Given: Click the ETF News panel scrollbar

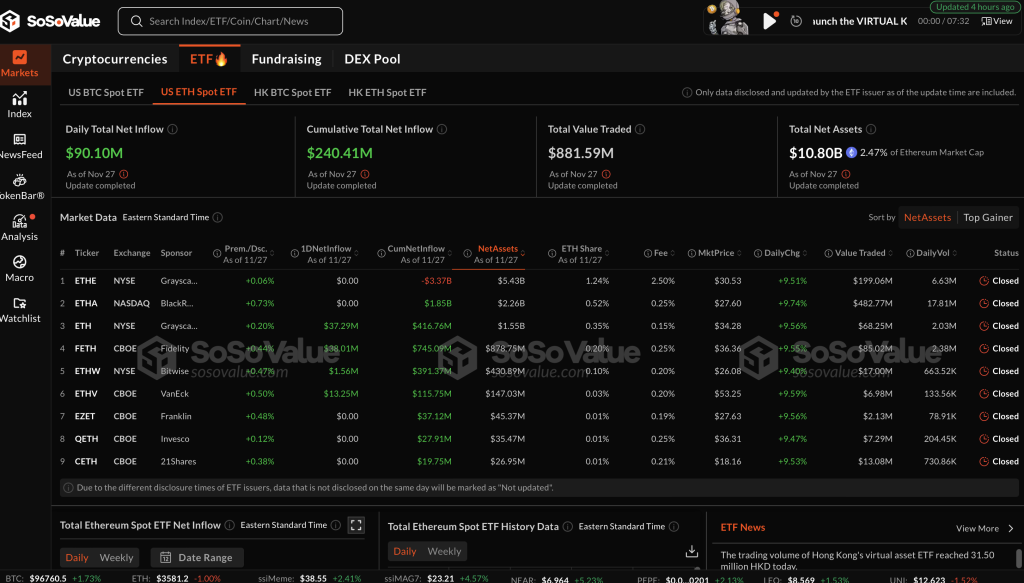Looking at the screenshot, I should point(1018,558).
